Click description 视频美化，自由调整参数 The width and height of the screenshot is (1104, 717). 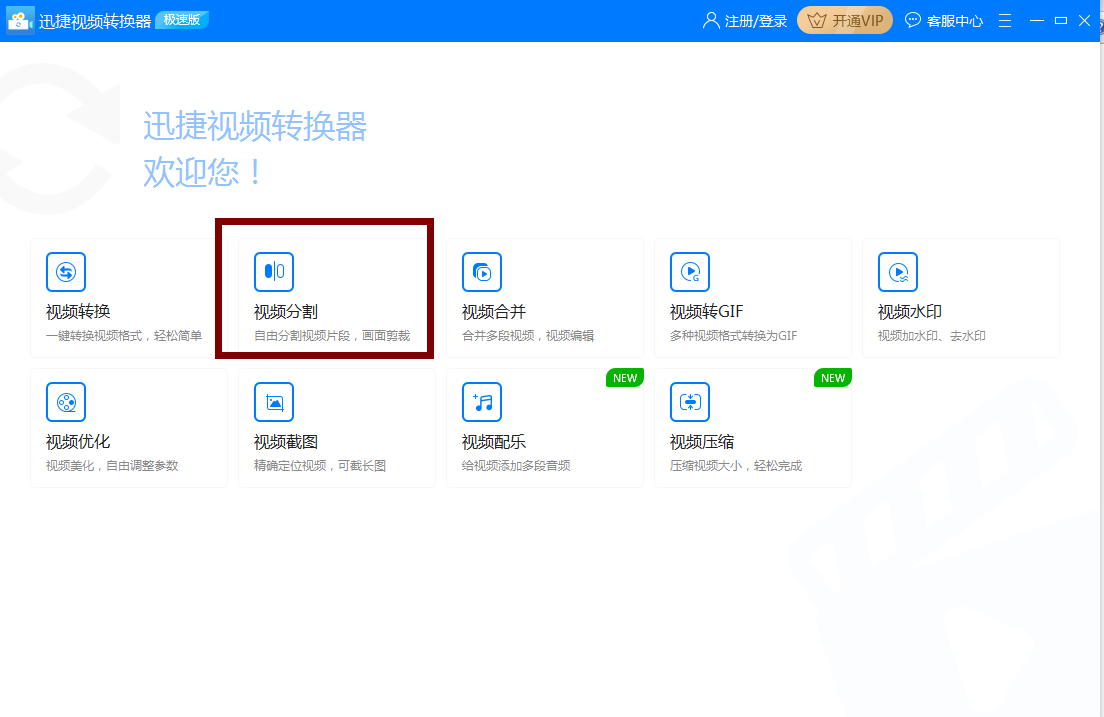tap(112, 466)
